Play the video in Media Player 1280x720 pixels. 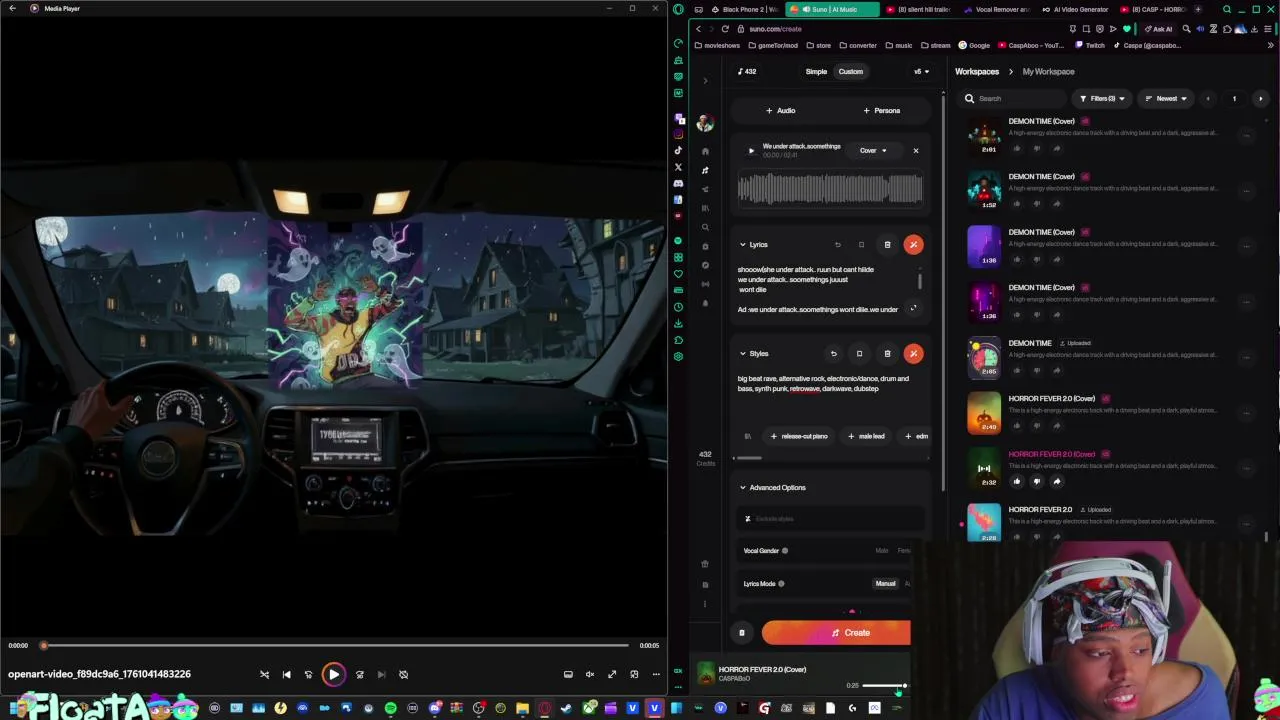334,674
